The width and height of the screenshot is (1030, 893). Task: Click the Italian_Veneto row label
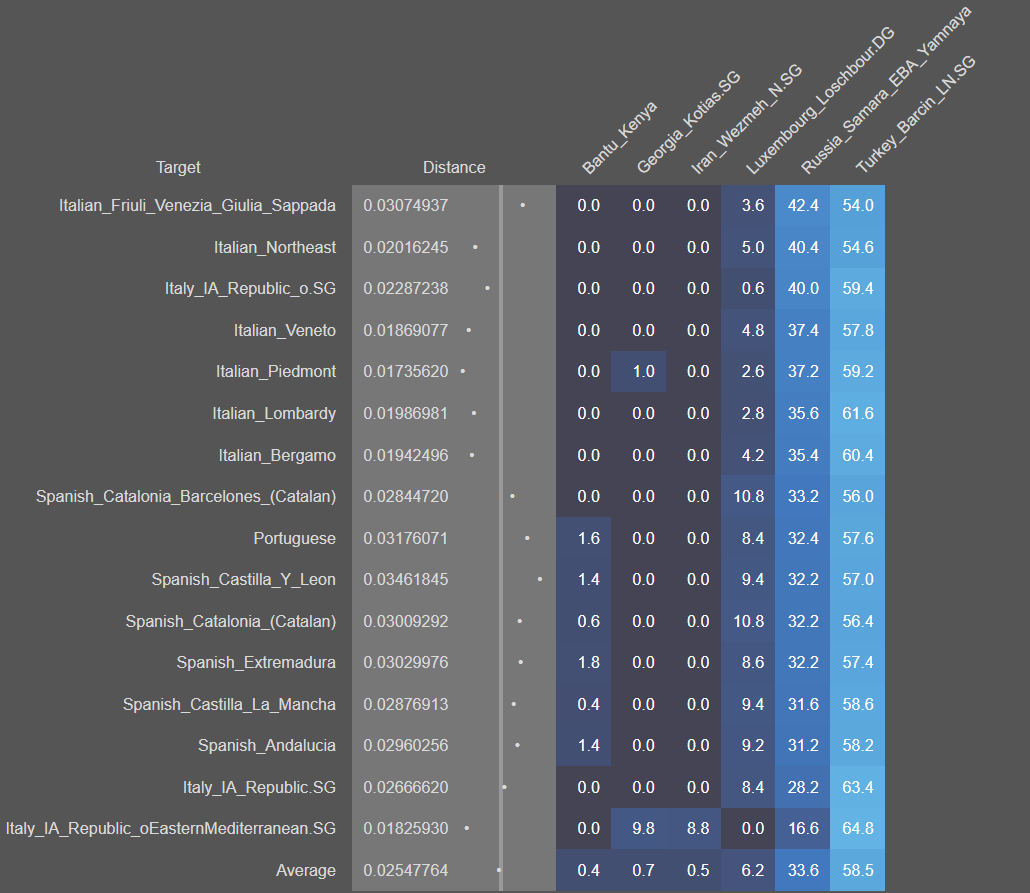pos(284,330)
